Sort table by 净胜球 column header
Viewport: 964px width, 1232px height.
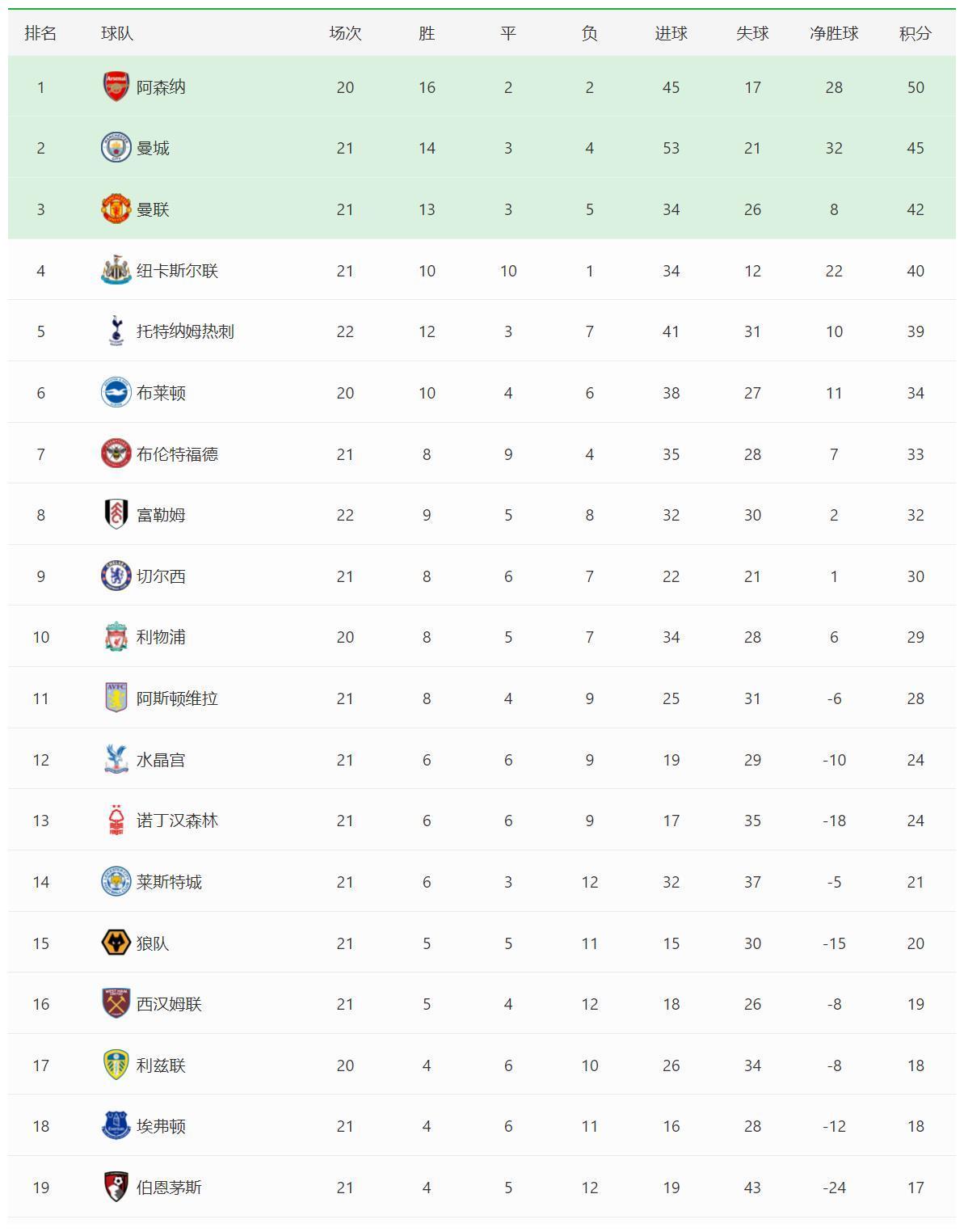click(834, 33)
